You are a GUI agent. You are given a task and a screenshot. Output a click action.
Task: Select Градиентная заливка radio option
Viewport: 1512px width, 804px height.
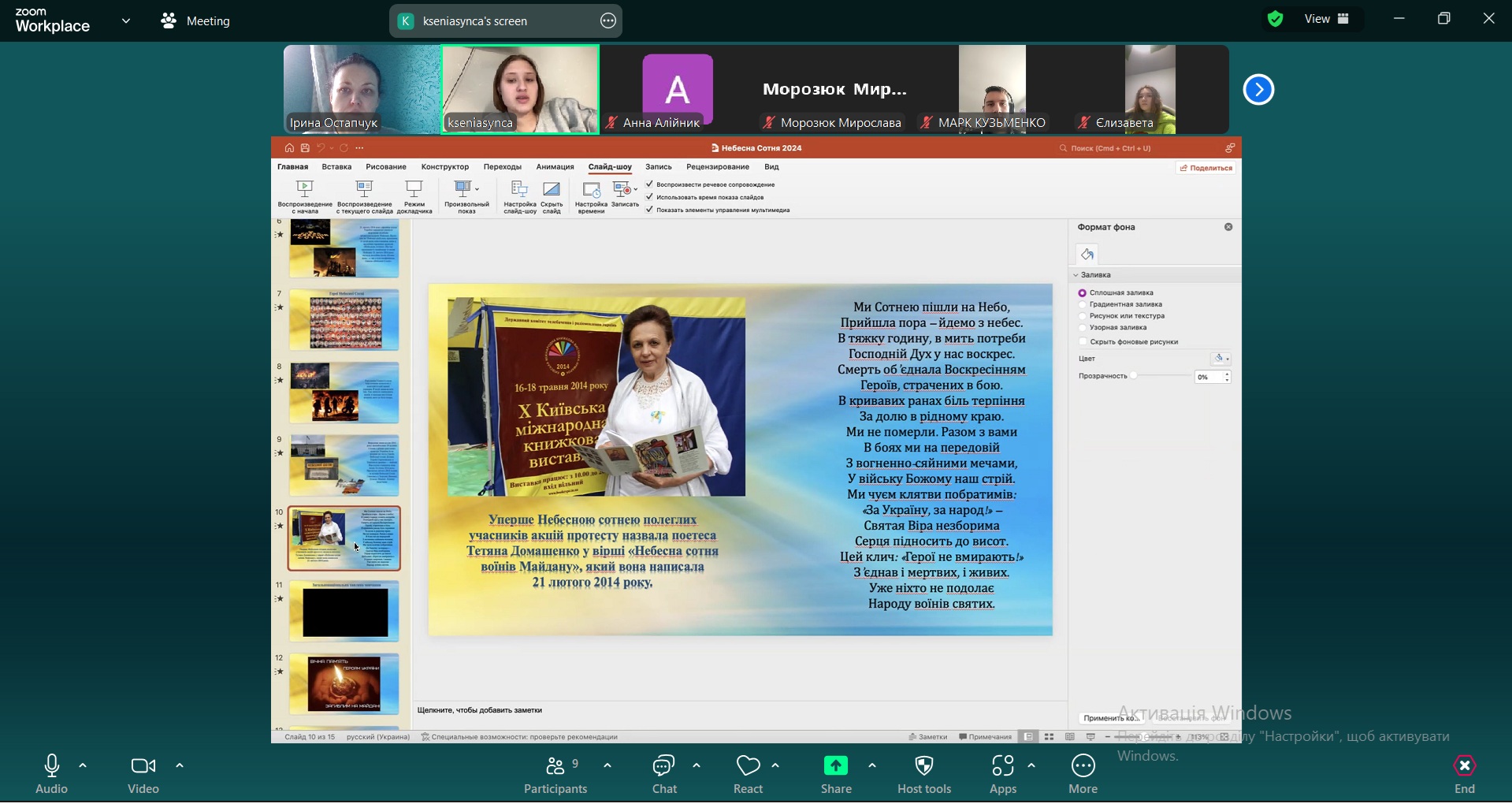1083,305
